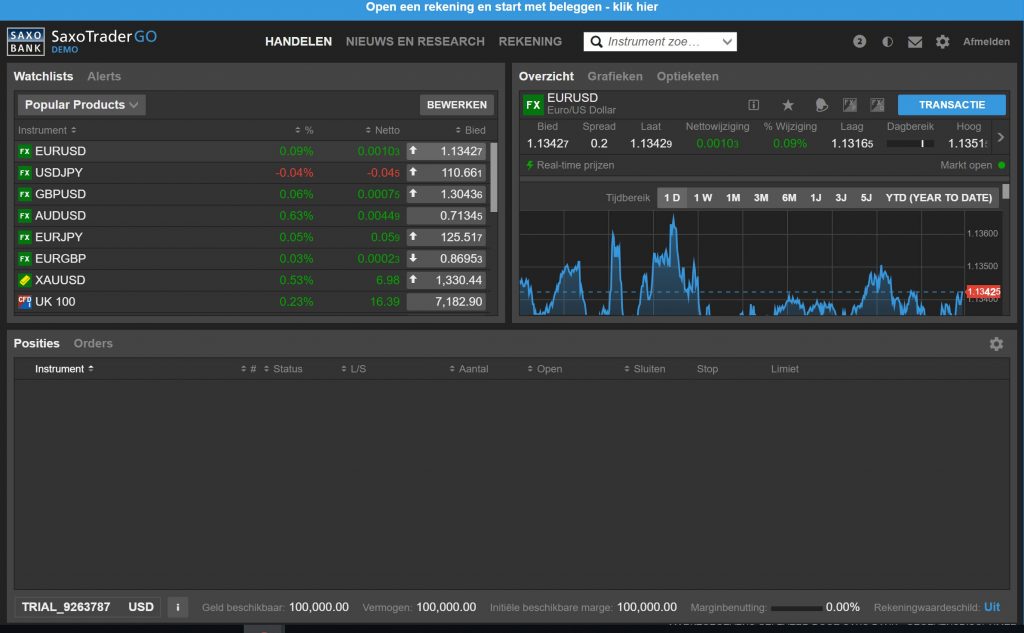Click the Saxo Bank logo

25,41
